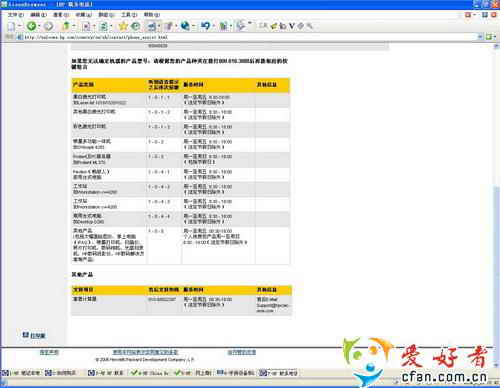The height and width of the screenshot is (388, 500).
Task: Expand the dropdown next to Up arrow
Action: [74, 26]
